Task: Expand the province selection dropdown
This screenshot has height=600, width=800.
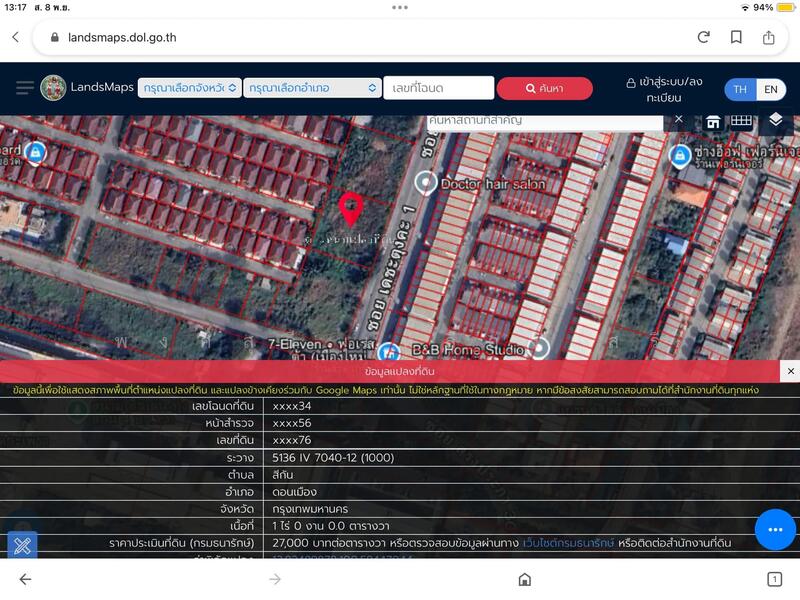Action: click(190, 88)
